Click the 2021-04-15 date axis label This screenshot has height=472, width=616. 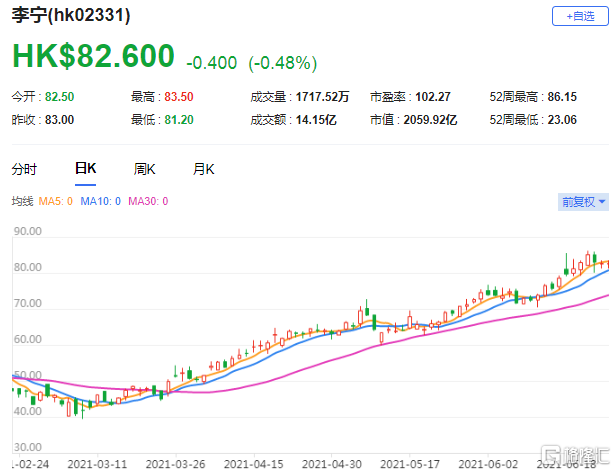(253, 464)
